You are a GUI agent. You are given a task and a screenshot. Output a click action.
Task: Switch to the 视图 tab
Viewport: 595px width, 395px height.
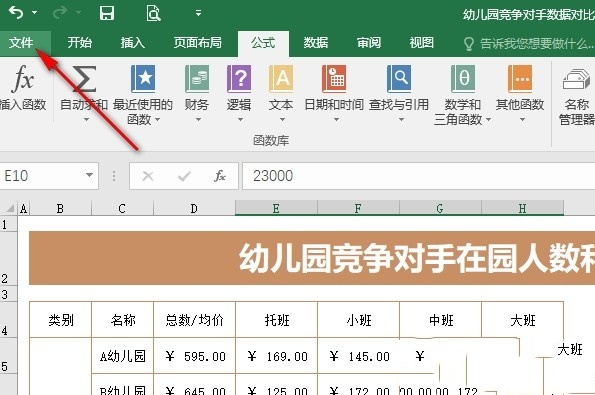[x=422, y=43]
